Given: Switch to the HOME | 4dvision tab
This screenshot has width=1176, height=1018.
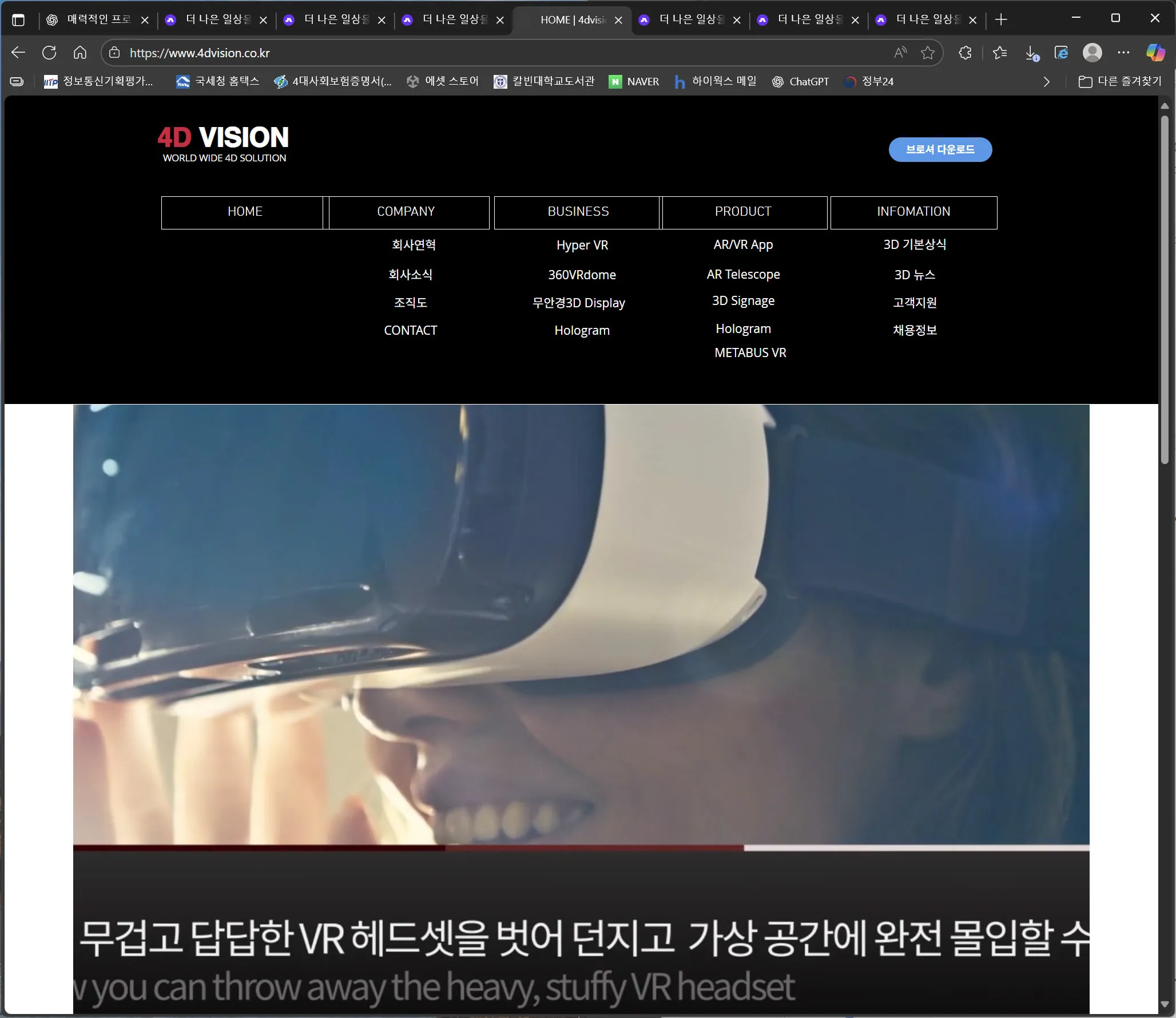Looking at the screenshot, I should click(572, 19).
